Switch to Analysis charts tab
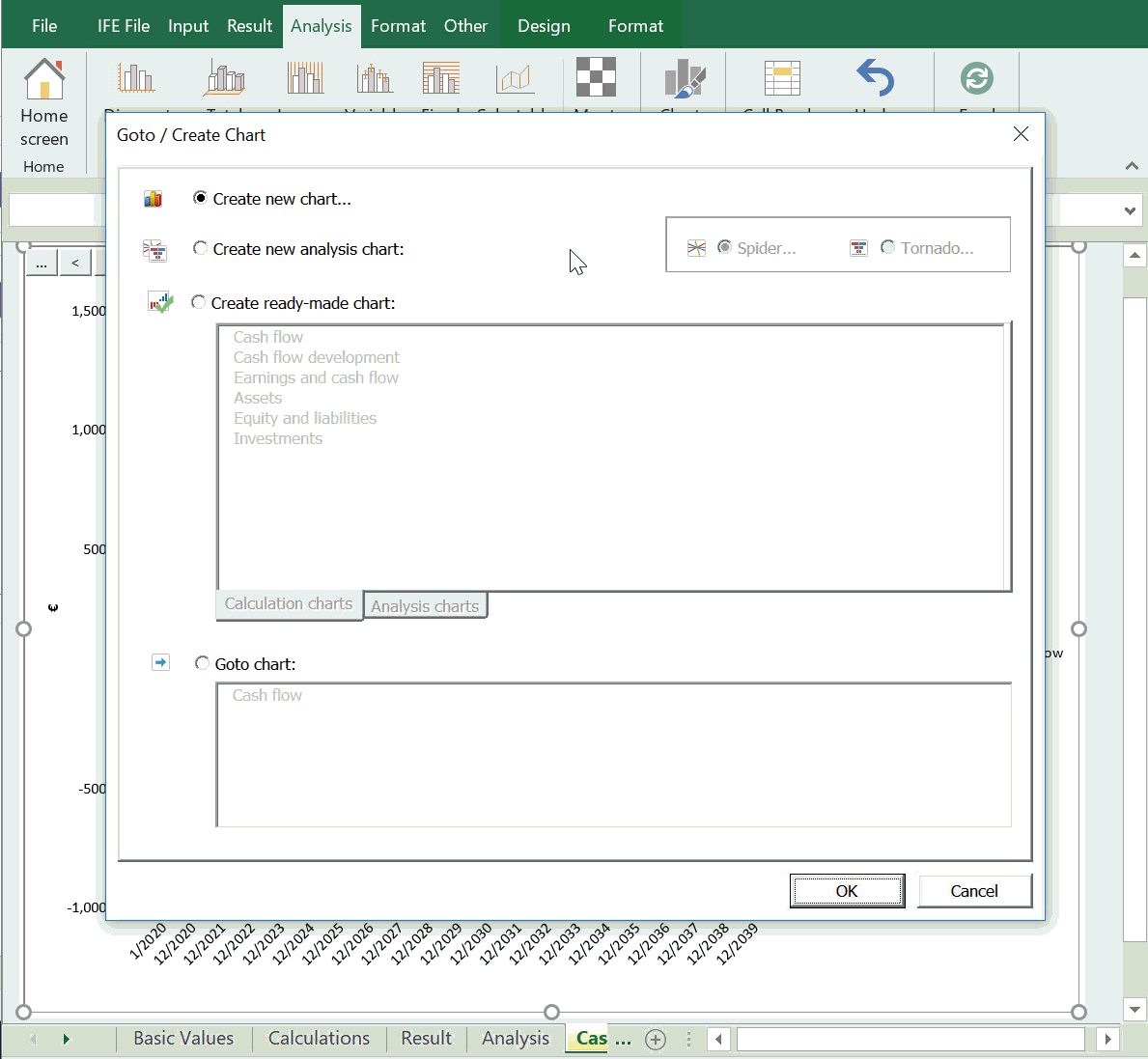The height and width of the screenshot is (1059, 1148). 425,606
